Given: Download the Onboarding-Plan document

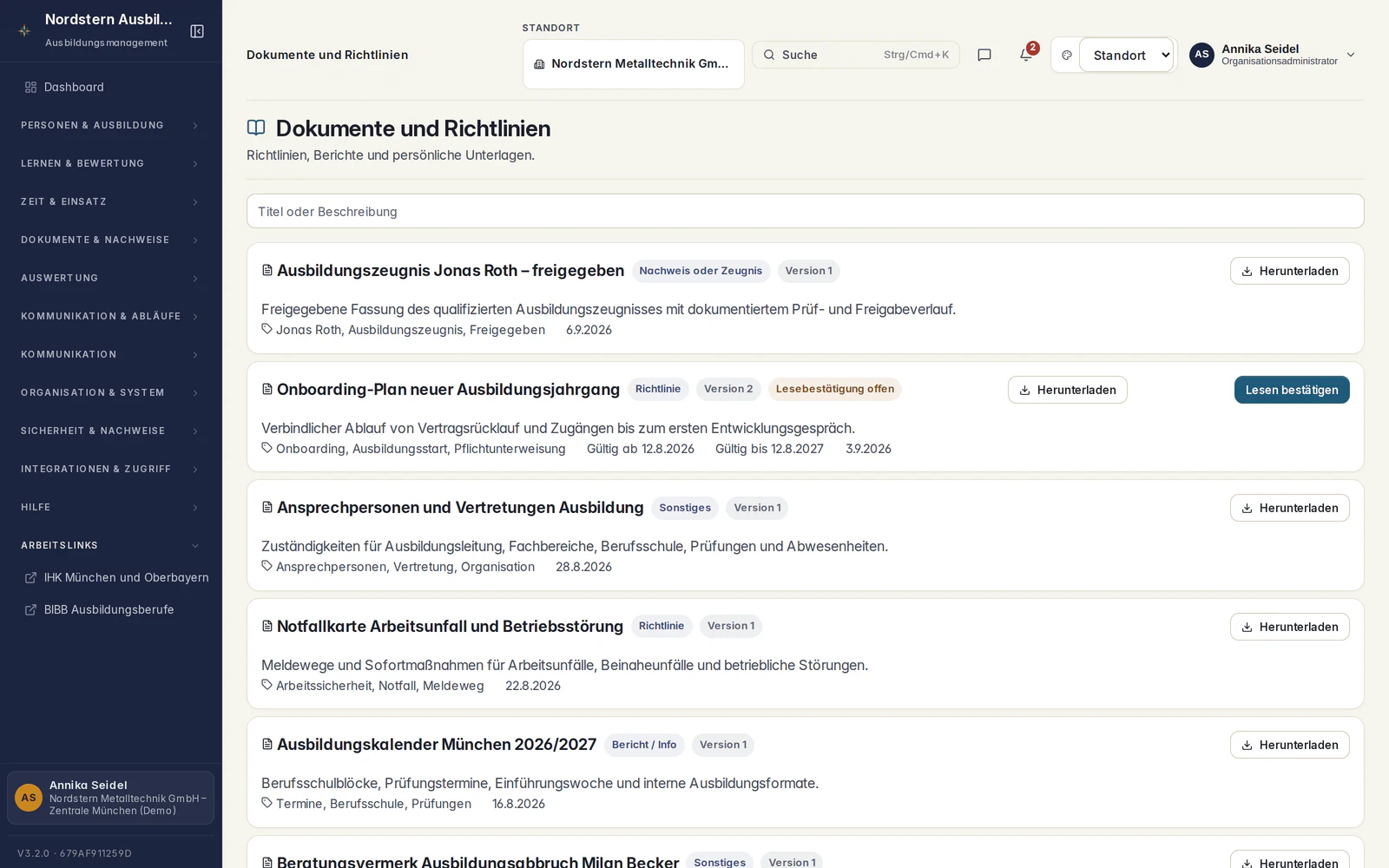Looking at the screenshot, I should click(x=1068, y=390).
